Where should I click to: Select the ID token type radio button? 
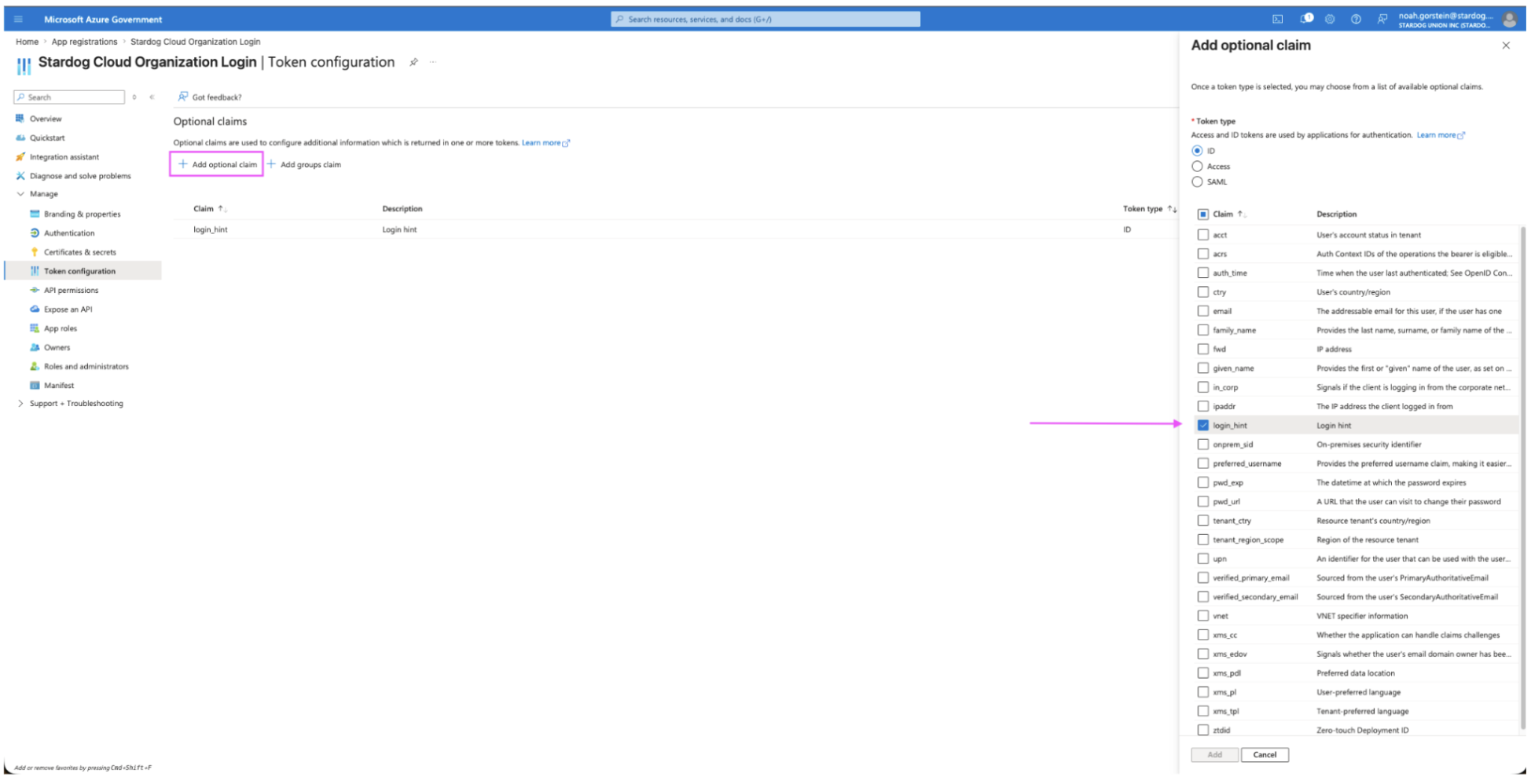coord(1197,151)
